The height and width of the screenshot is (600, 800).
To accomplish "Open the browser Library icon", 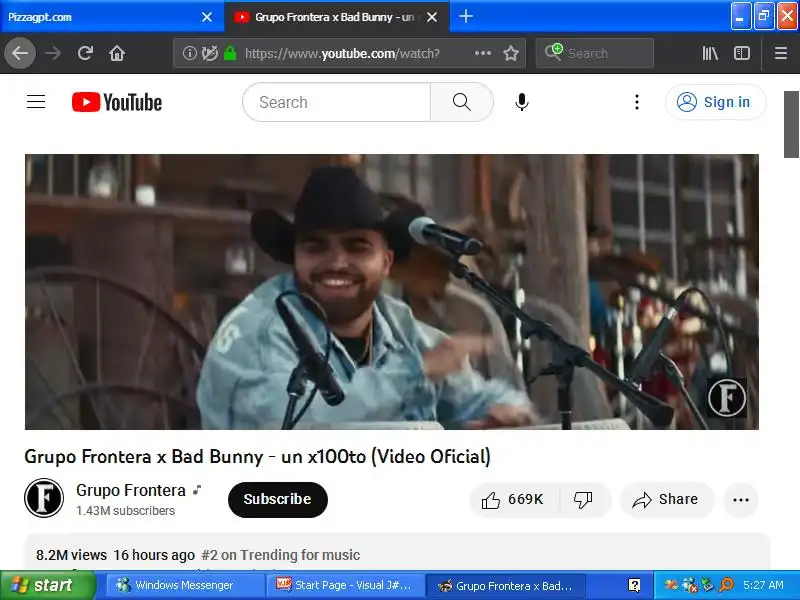I will [710, 53].
